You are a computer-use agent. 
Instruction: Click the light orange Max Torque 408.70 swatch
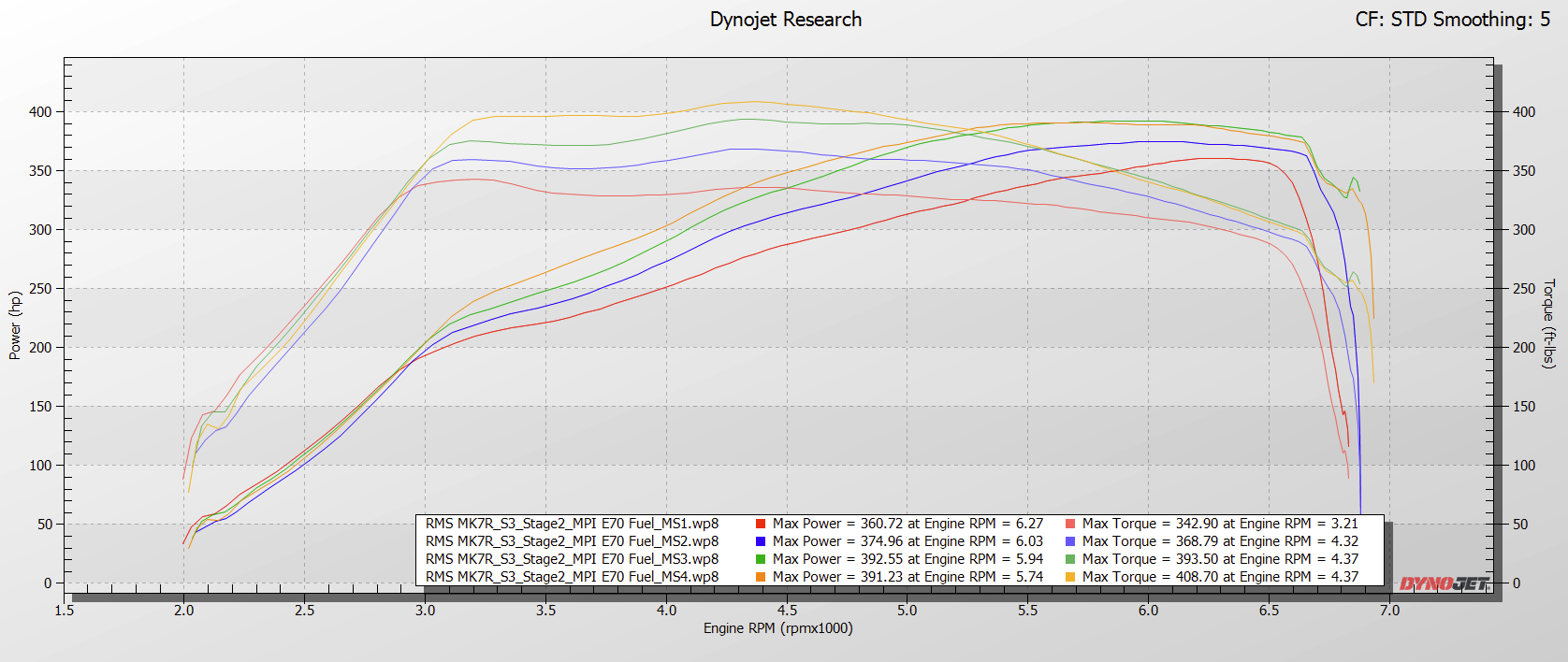[1070, 578]
